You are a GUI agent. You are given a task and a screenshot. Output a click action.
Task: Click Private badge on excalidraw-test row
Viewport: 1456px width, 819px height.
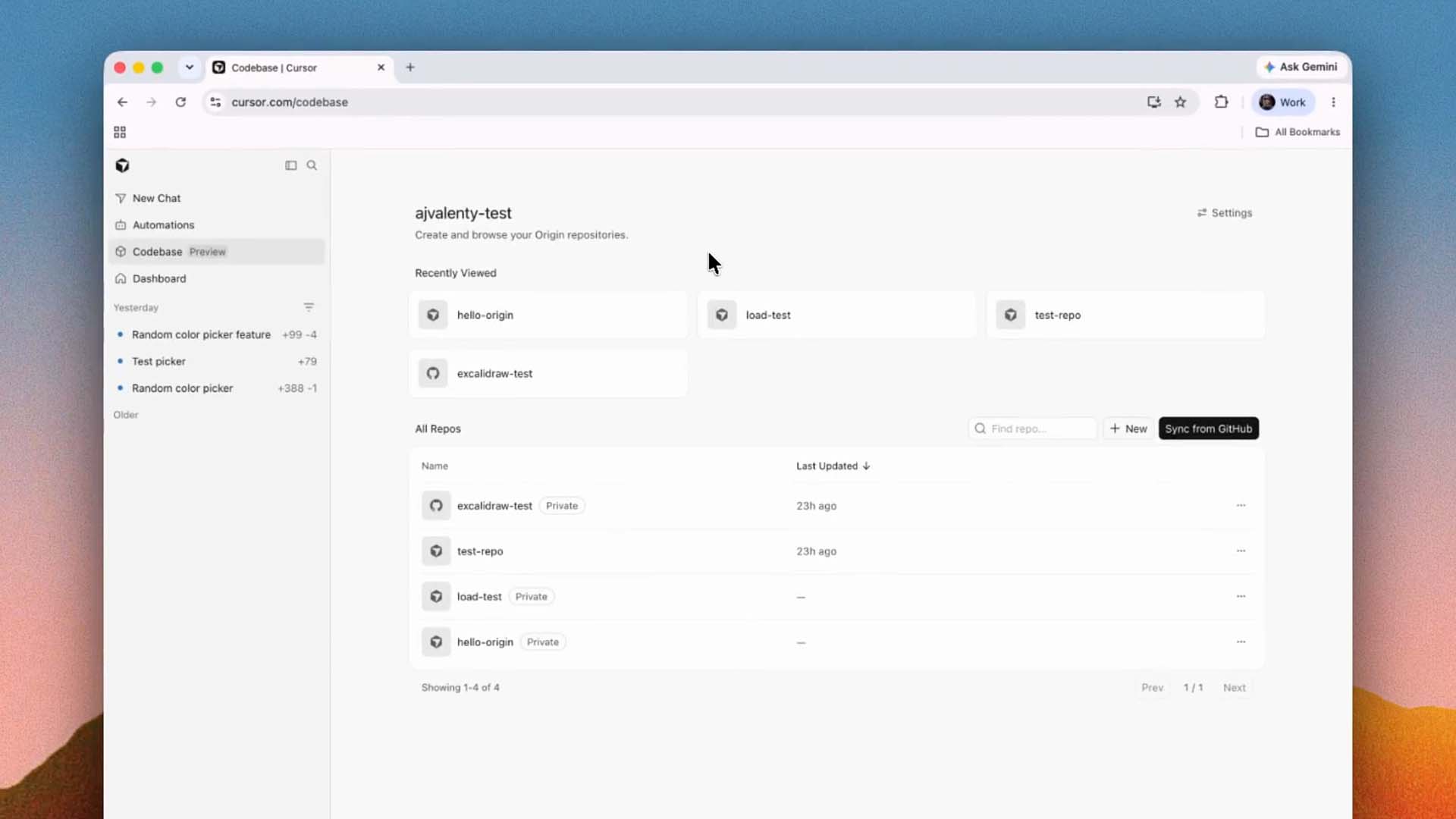pos(562,506)
